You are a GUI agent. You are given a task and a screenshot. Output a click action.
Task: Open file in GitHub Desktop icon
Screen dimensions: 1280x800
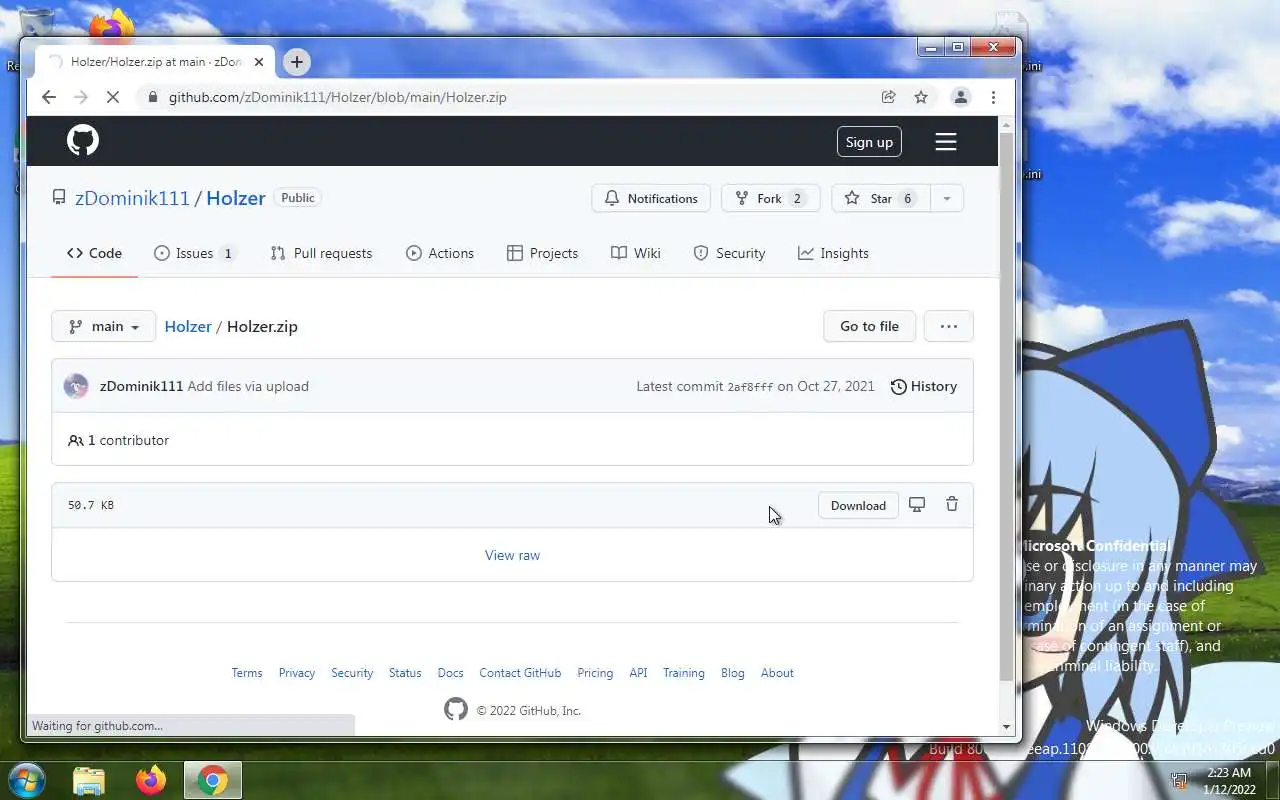tap(917, 505)
